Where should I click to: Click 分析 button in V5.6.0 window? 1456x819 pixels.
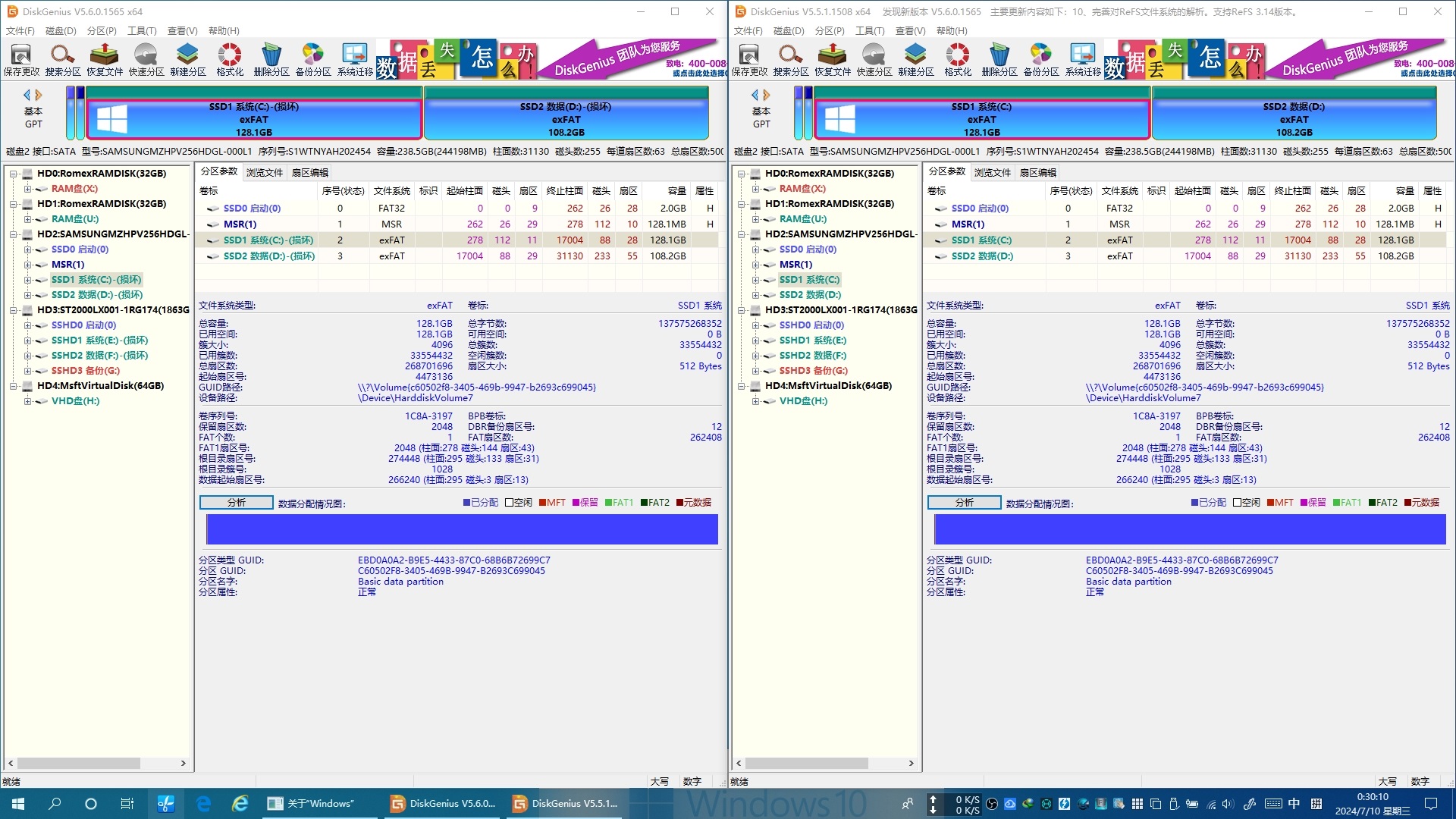click(237, 503)
